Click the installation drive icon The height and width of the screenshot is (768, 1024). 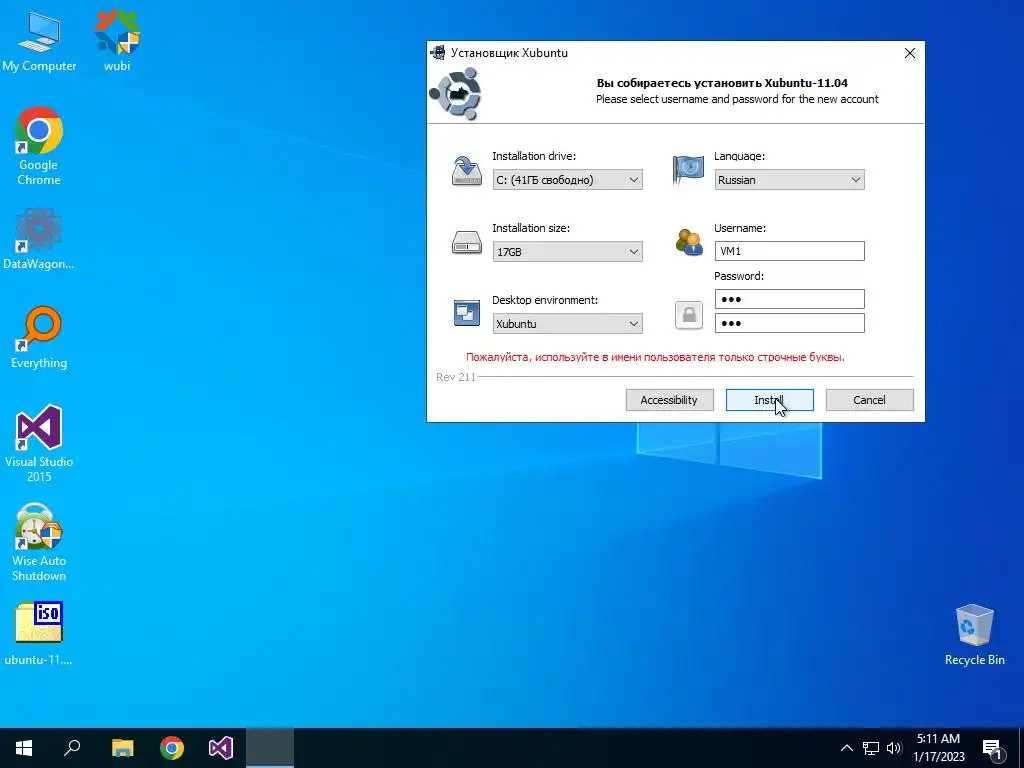point(467,171)
